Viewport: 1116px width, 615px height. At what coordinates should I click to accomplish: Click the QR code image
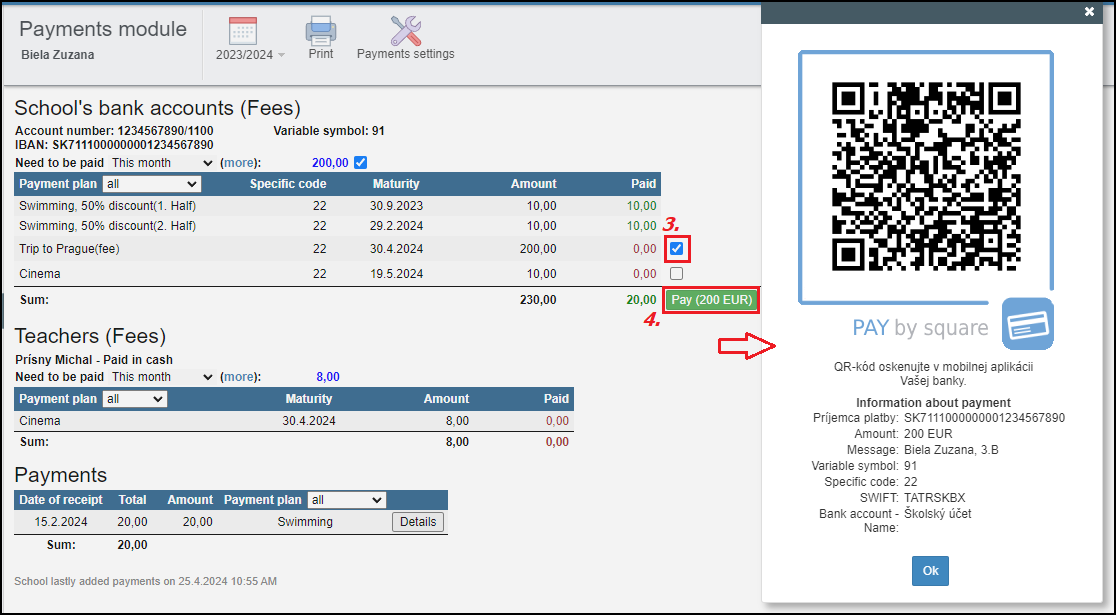(926, 177)
